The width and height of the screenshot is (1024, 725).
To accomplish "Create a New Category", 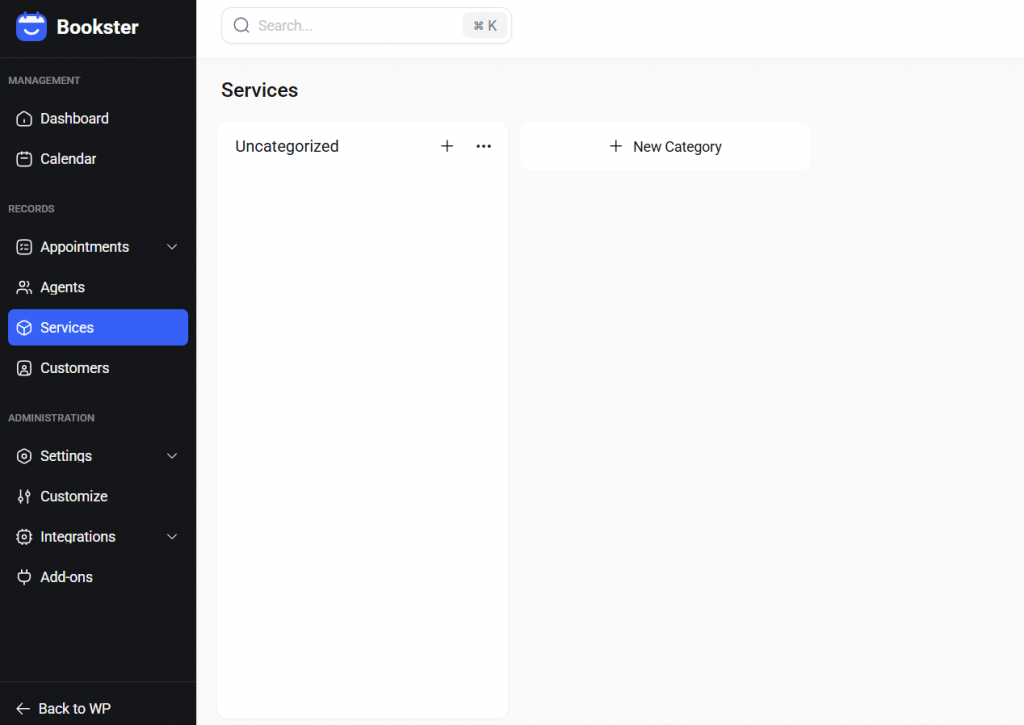I will click(x=665, y=147).
